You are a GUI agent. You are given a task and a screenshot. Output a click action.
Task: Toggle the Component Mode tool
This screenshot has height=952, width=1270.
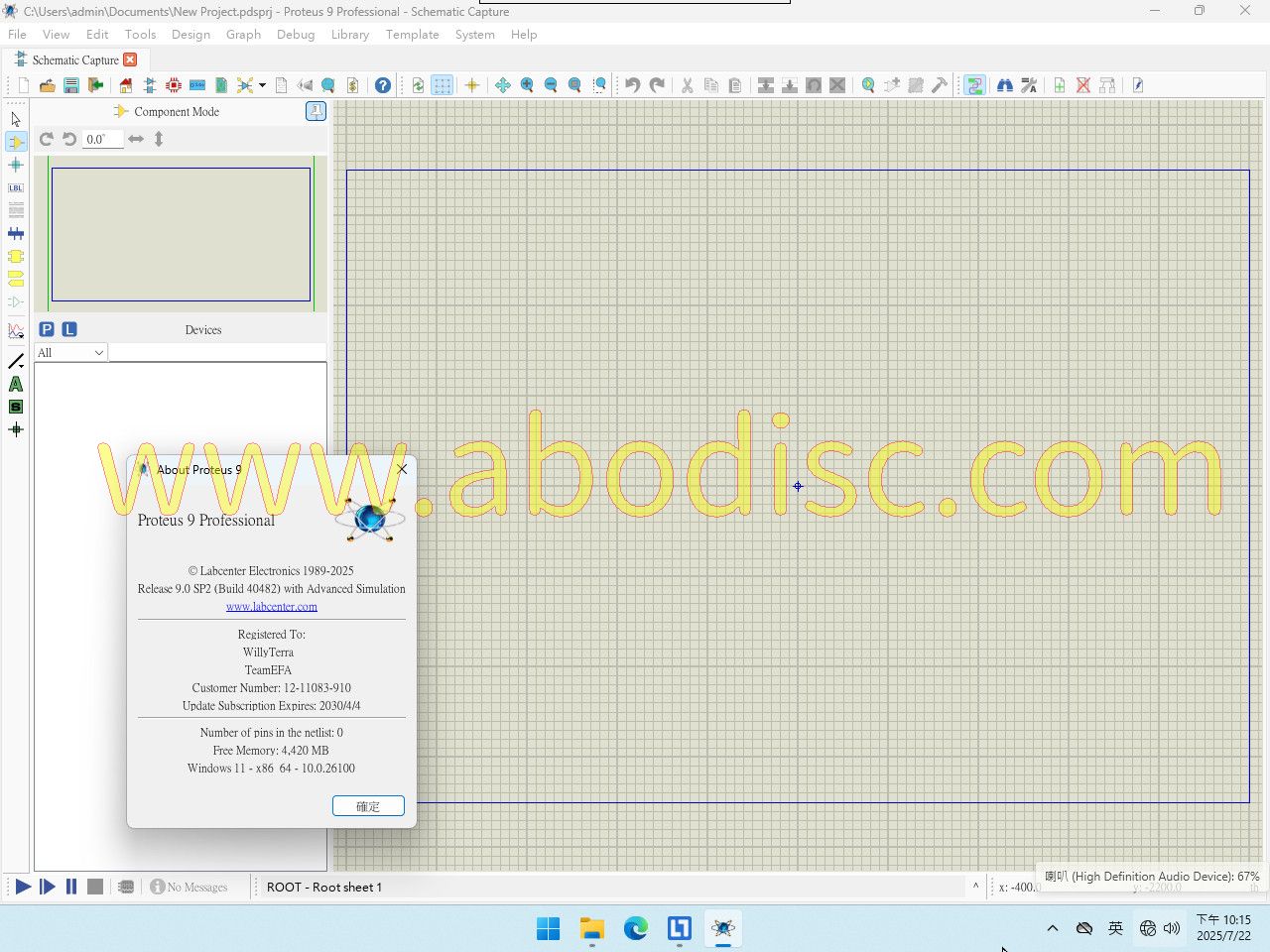tap(16, 142)
